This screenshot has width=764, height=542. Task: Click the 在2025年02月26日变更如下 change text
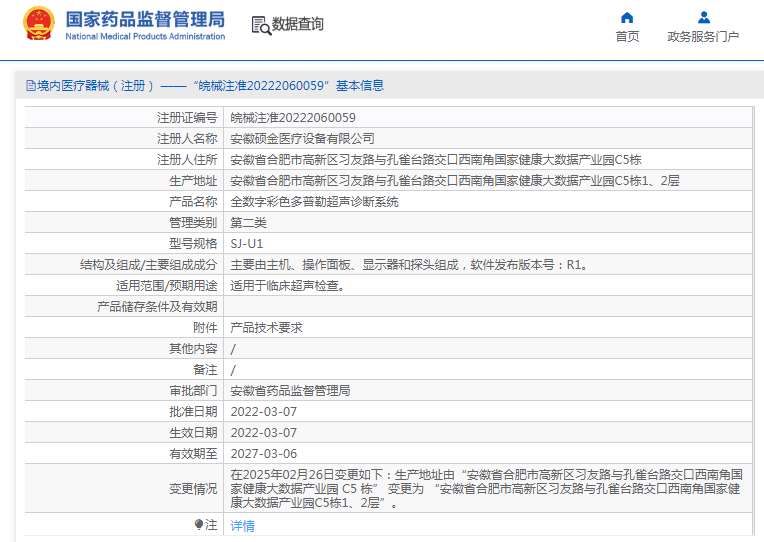(x=486, y=488)
